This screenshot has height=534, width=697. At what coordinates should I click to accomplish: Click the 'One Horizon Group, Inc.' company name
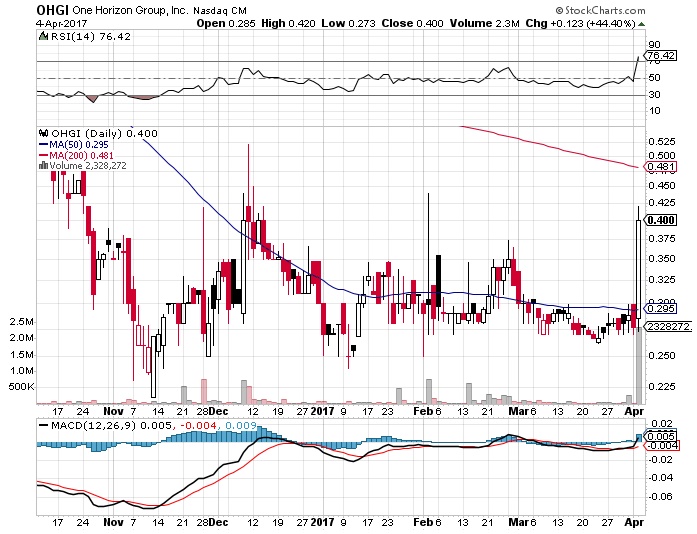point(130,10)
